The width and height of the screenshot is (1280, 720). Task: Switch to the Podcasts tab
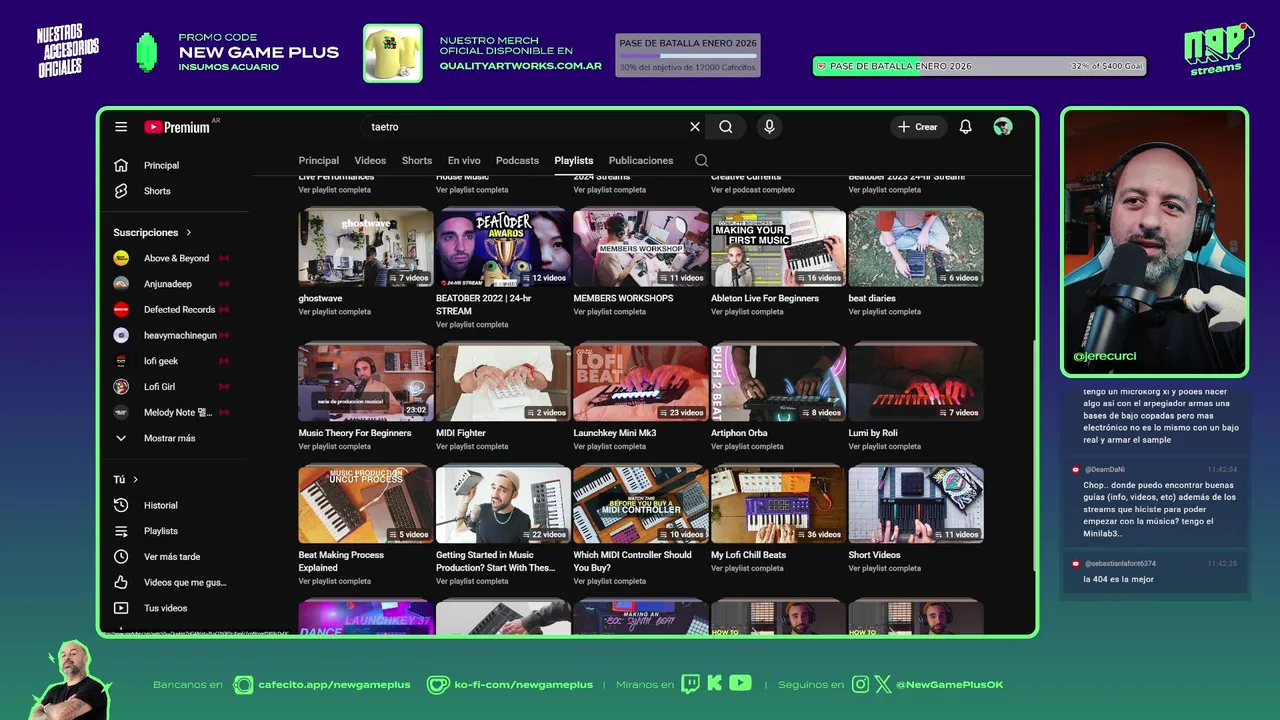tap(517, 160)
